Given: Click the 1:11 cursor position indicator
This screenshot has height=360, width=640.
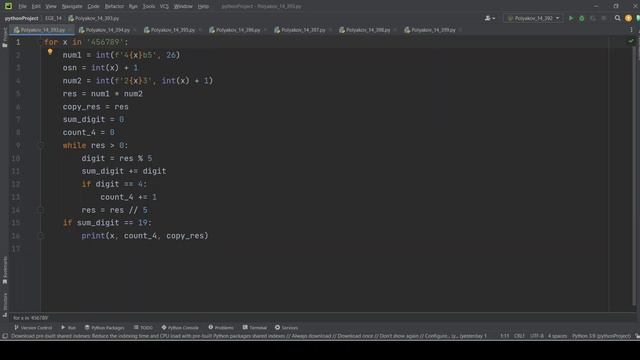Looking at the screenshot, I should coord(505,336).
